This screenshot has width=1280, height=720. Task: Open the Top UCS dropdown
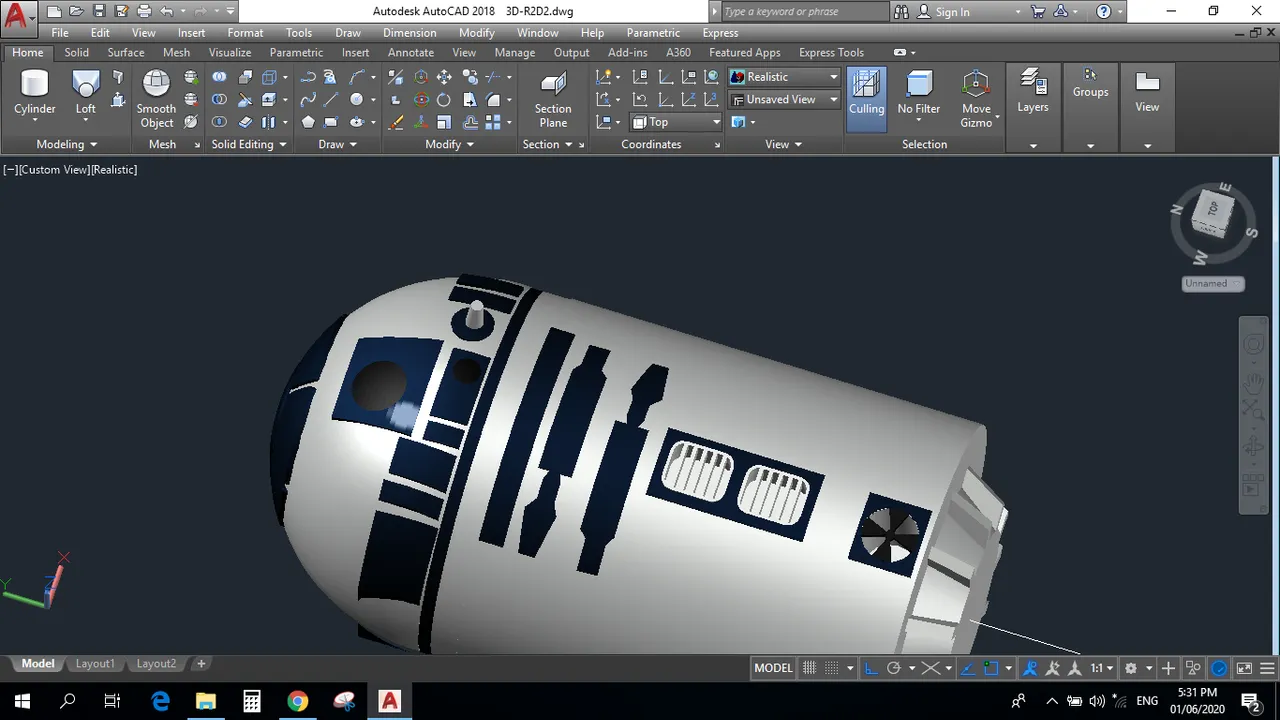pos(676,122)
